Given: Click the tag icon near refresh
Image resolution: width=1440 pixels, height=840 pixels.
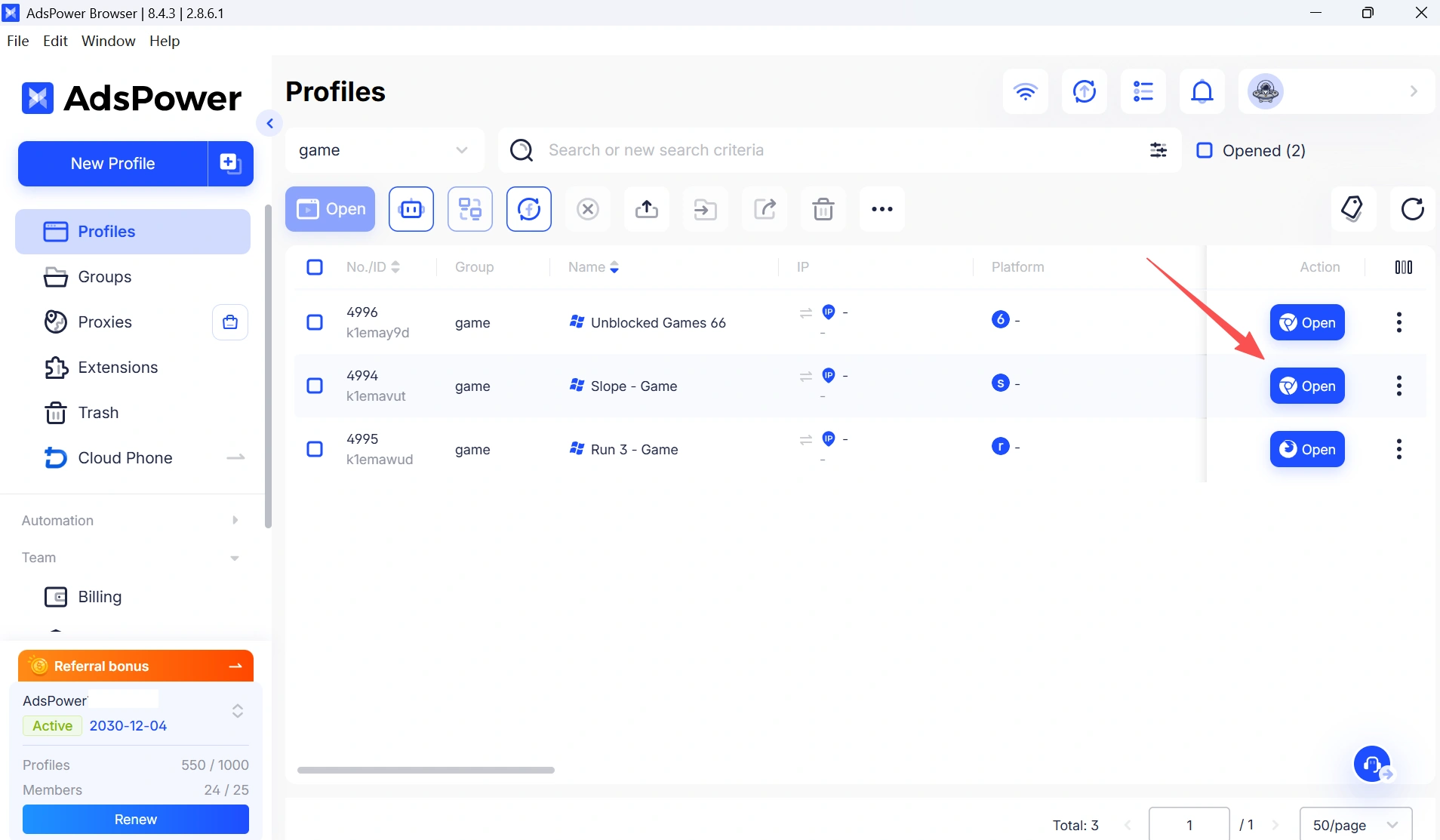Looking at the screenshot, I should pyautogui.click(x=1352, y=209).
